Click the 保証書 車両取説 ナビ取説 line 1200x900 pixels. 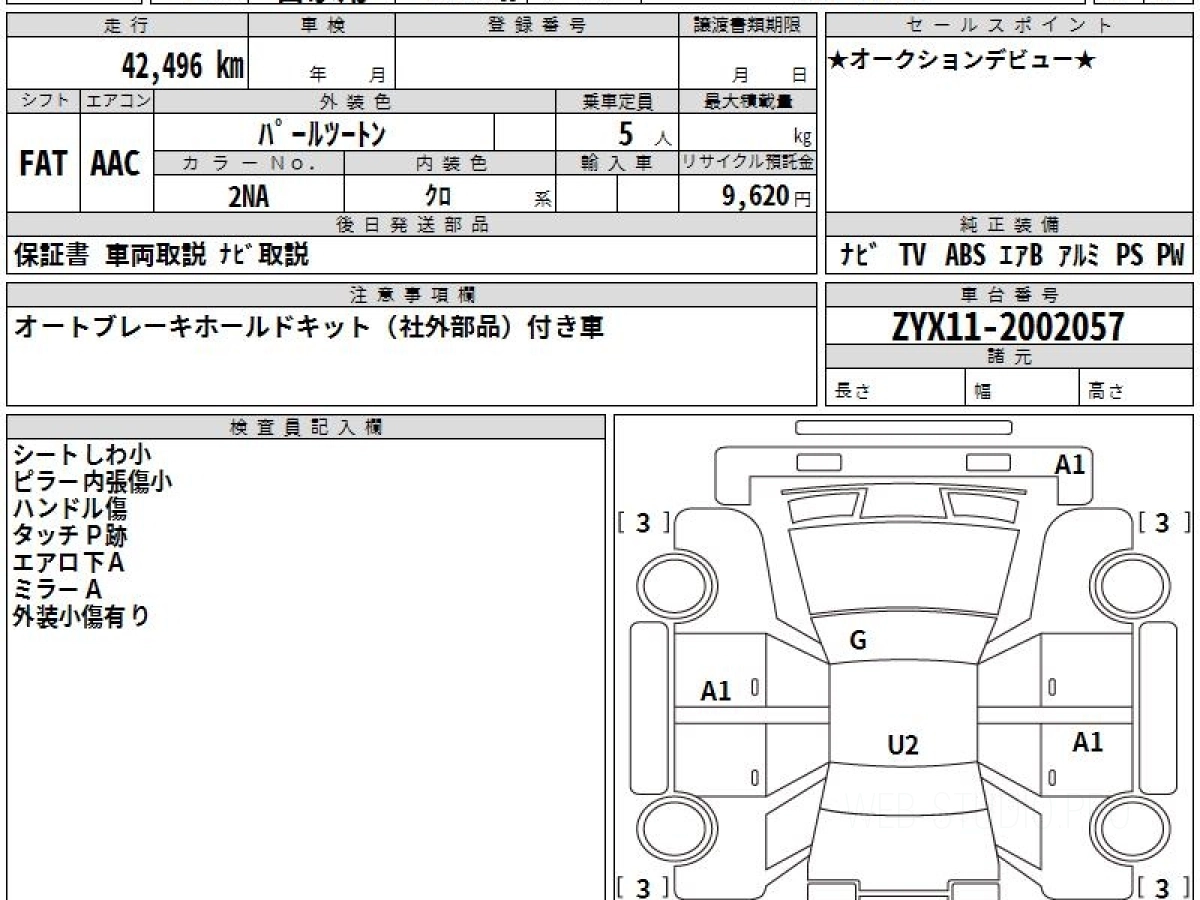click(x=161, y=255)
